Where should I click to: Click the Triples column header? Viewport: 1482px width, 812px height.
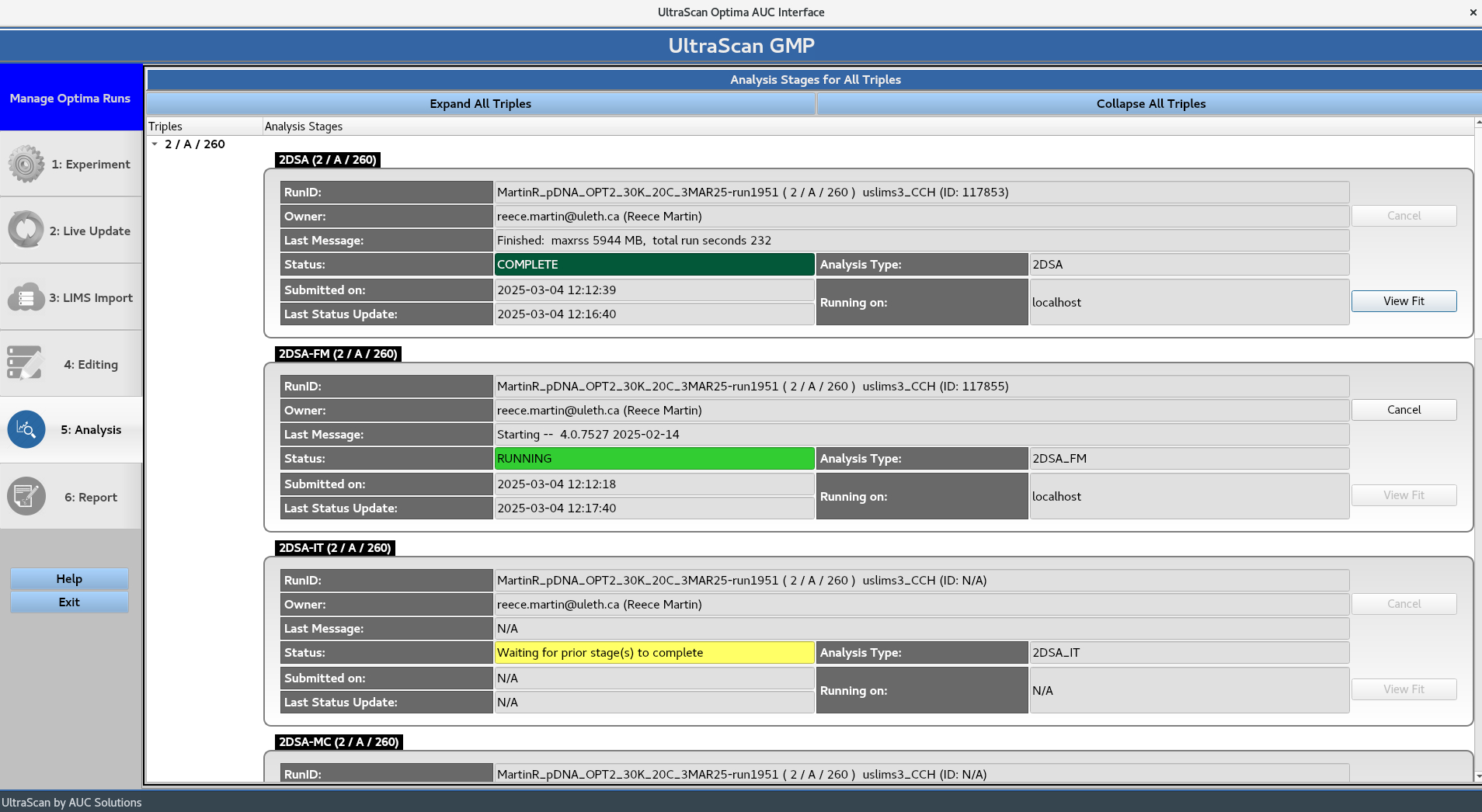165,126
